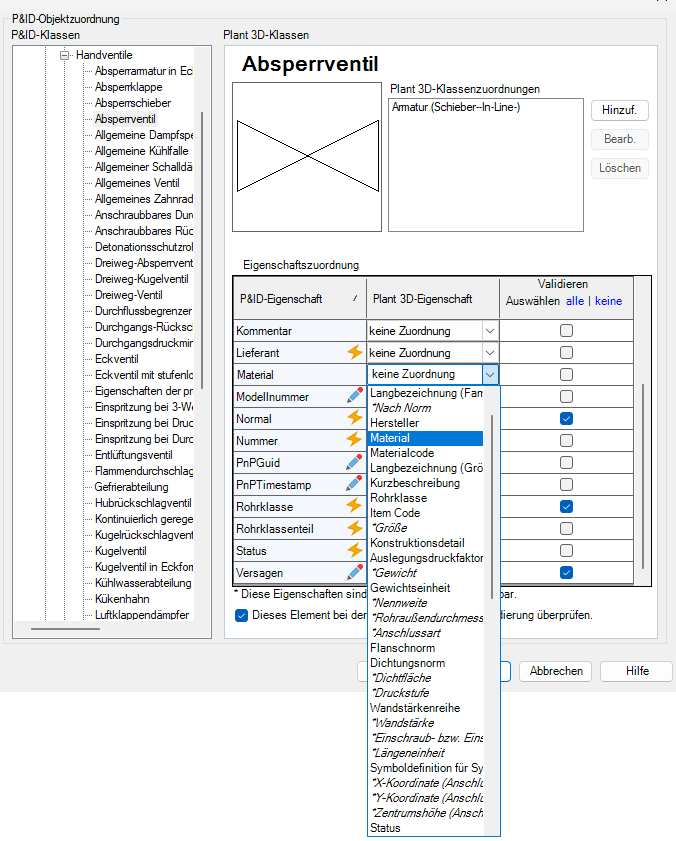
Task: Select Absperrklappe in the class tree
Action: pos(128,87)
